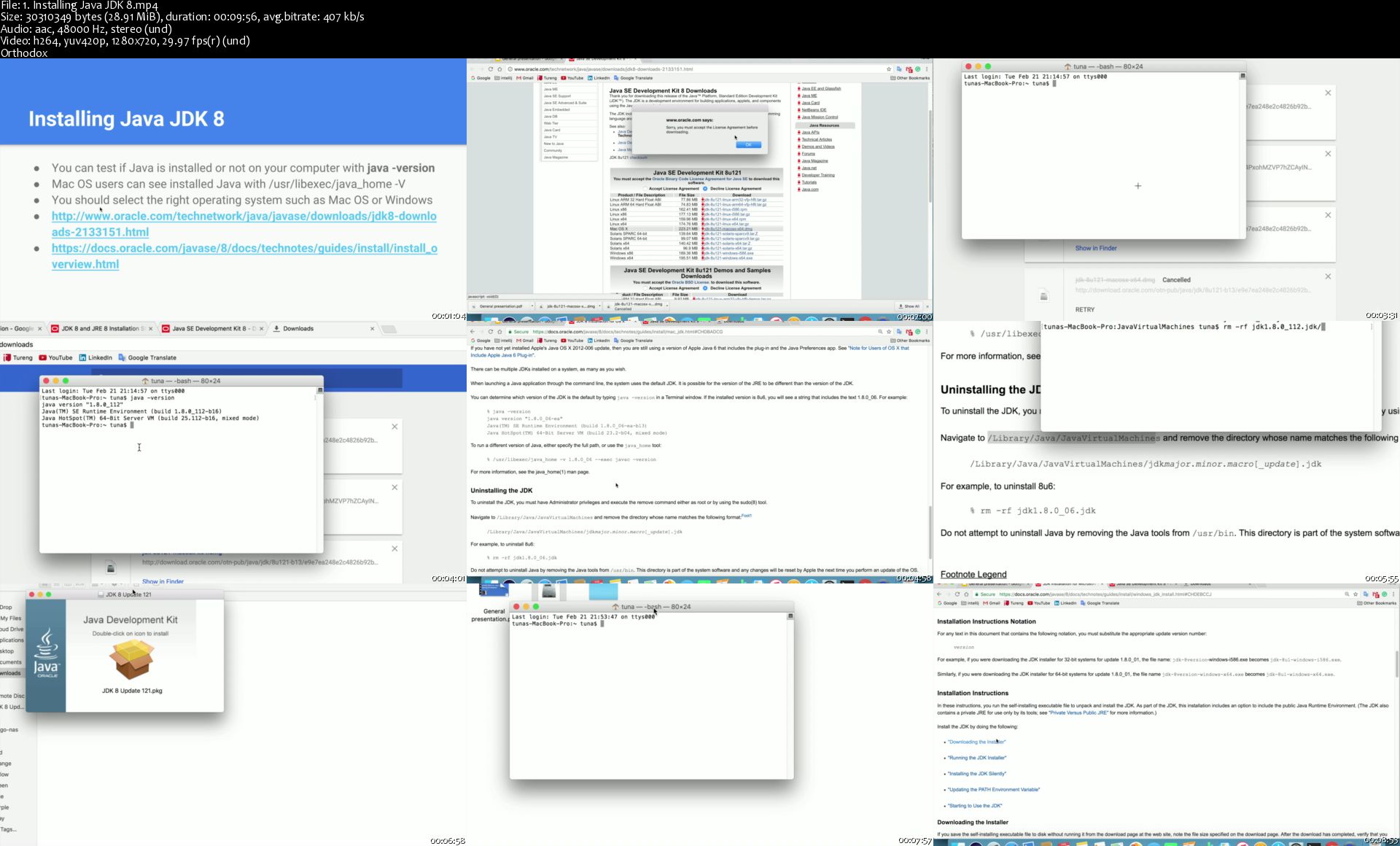
Task: Open Running the JDK Installer link
Action: [977, 758]
